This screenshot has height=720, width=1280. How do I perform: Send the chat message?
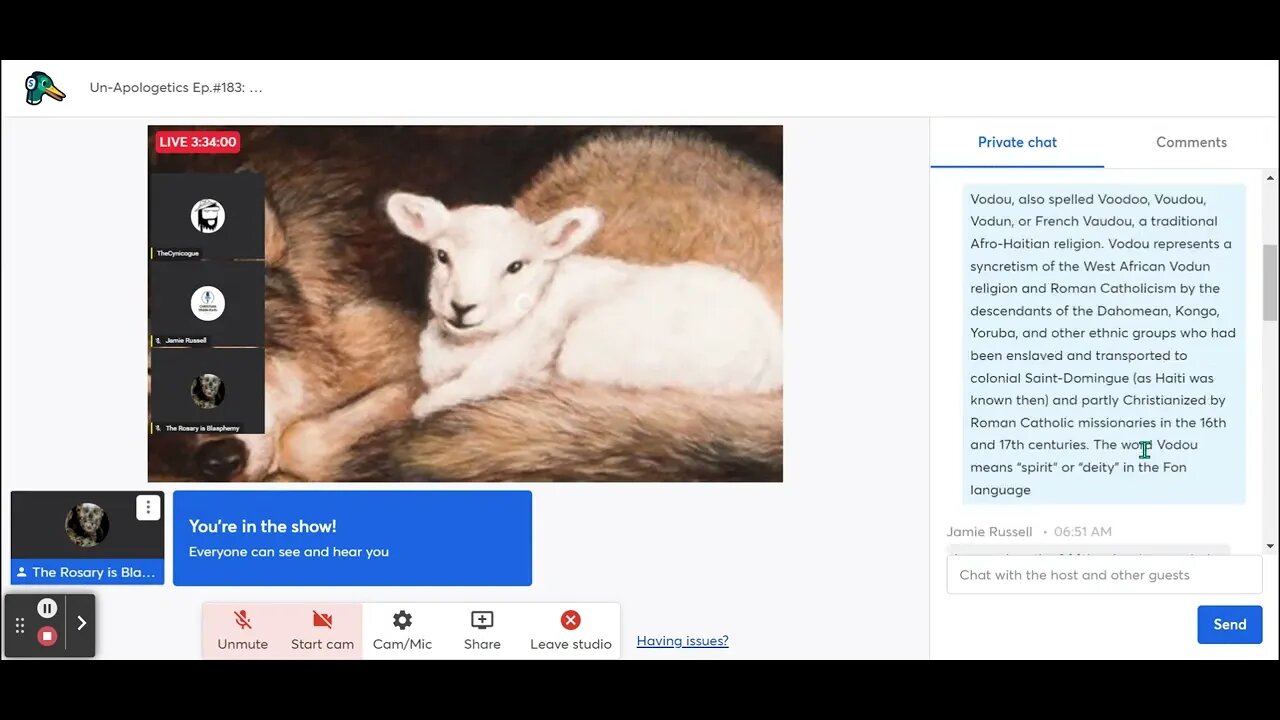coord(1230,624)
